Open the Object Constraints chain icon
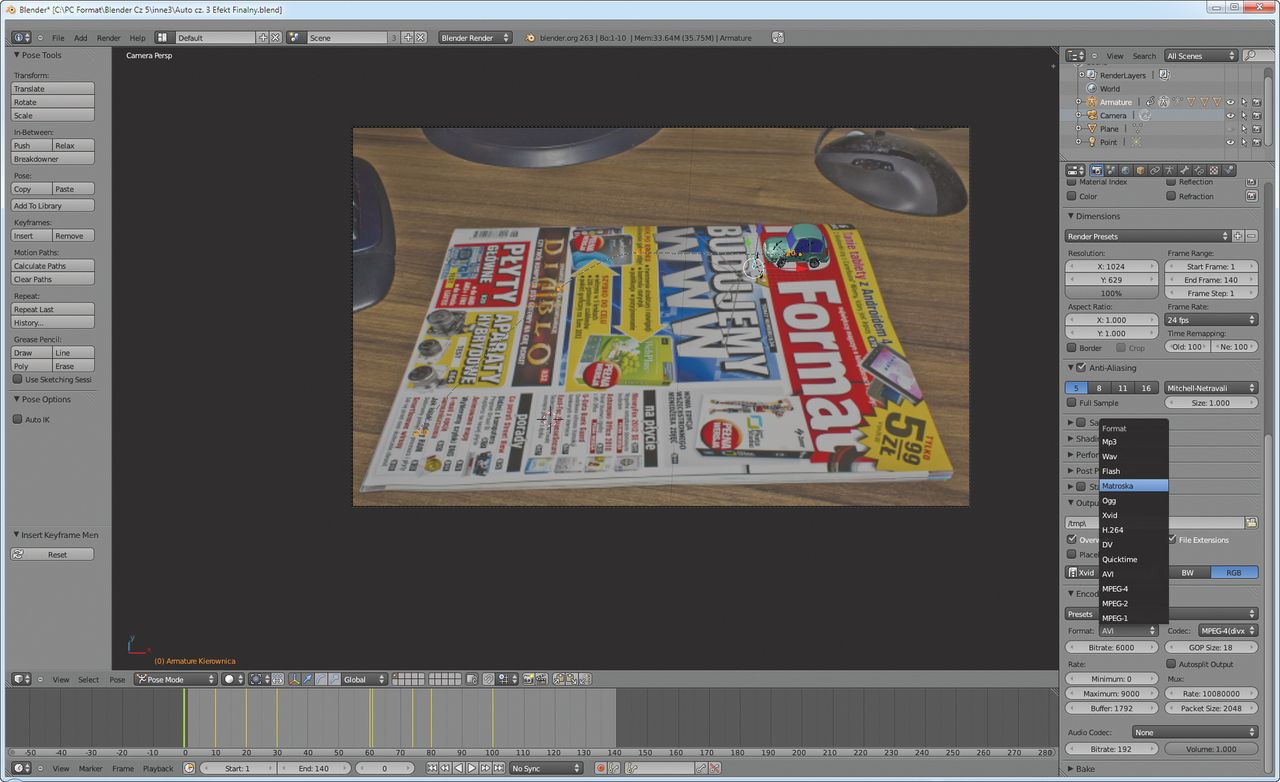1280x782 pixels. click(x=1155, y=170)
